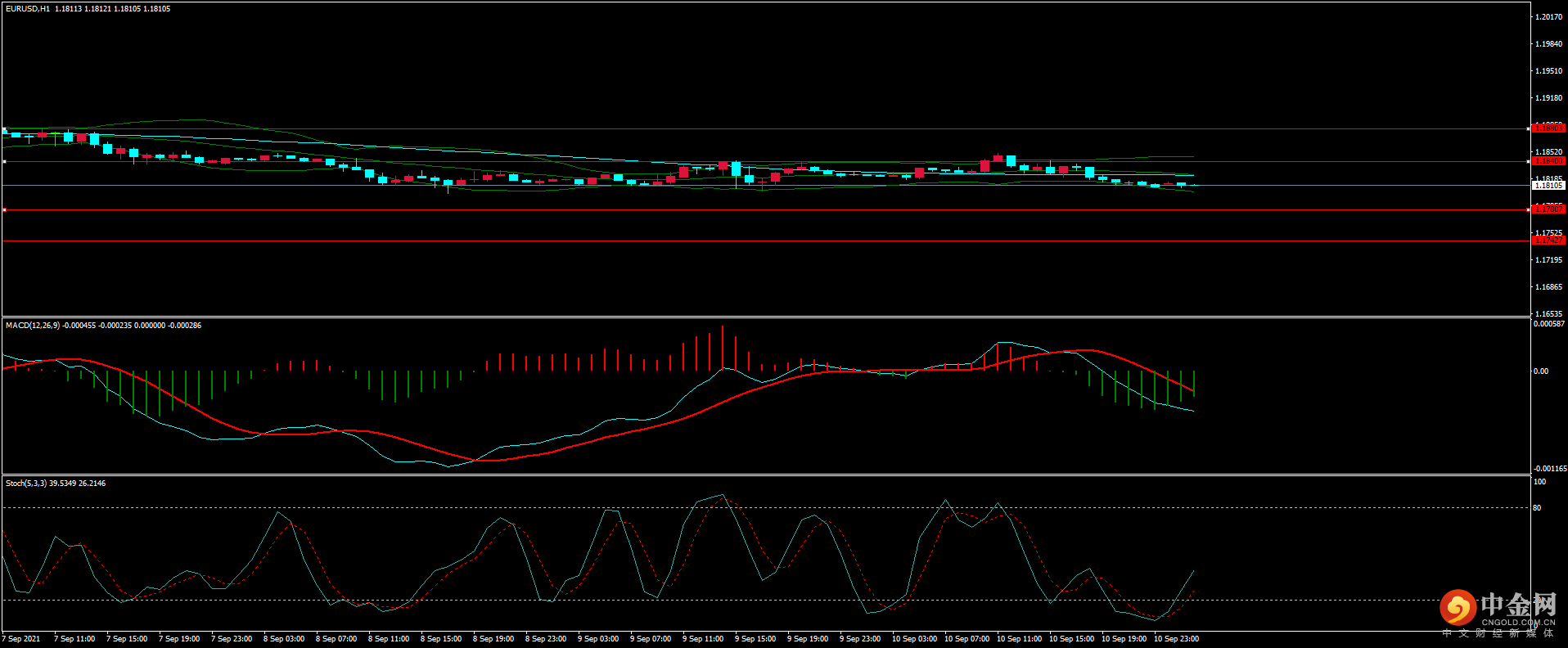Click the 1.17807 red price tag

click(x=1548, y=209)
